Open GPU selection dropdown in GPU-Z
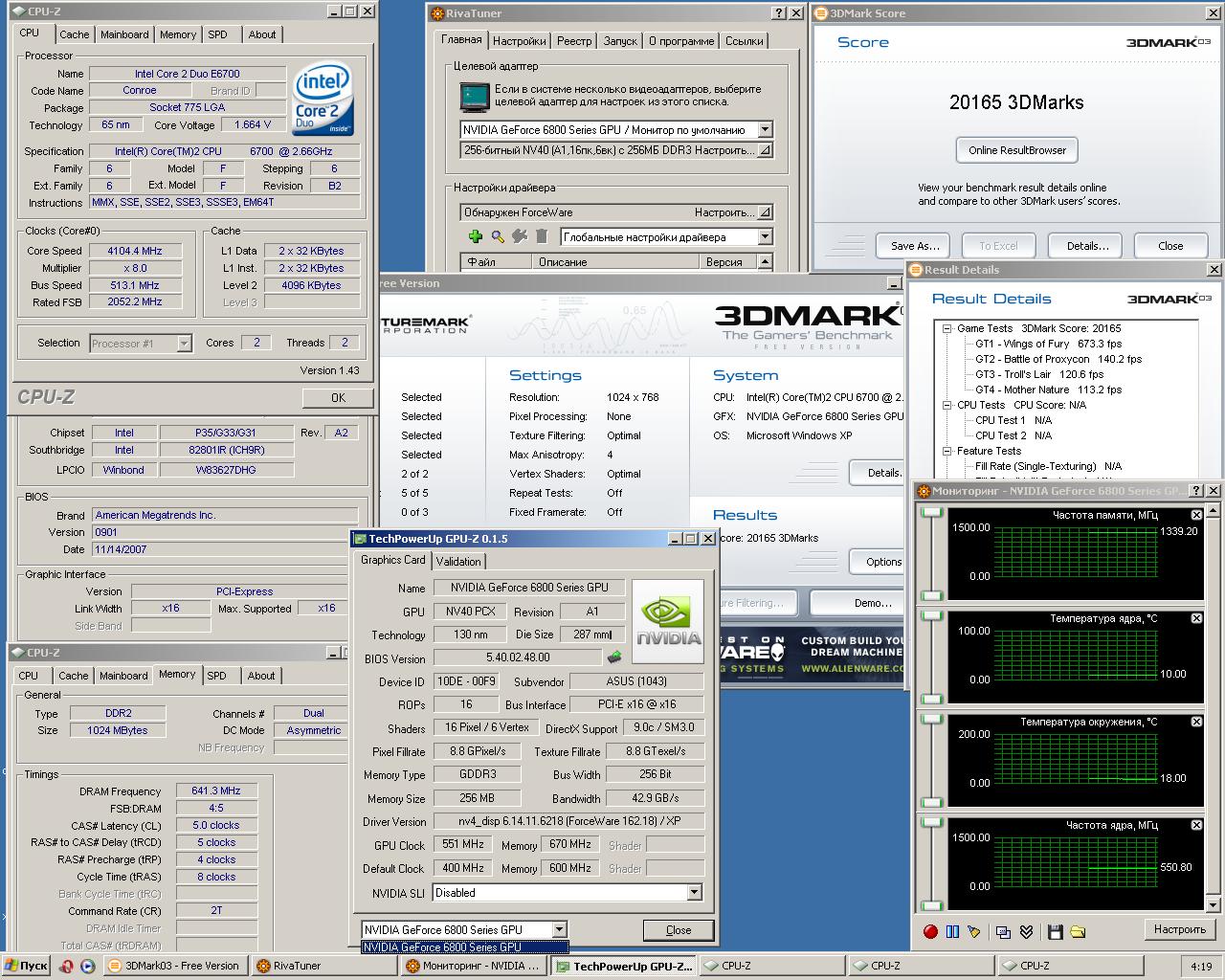 [559, 929]
